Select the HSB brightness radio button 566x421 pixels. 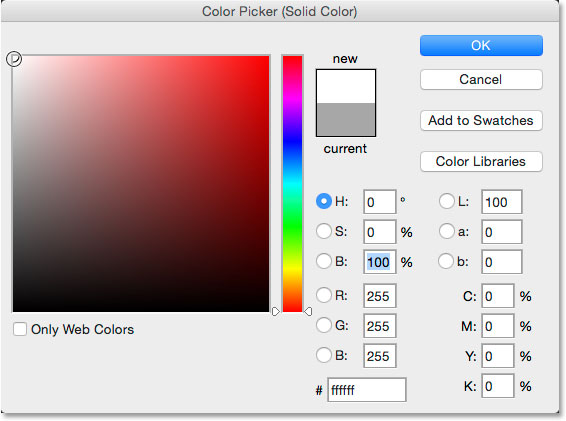coord(324,261)
